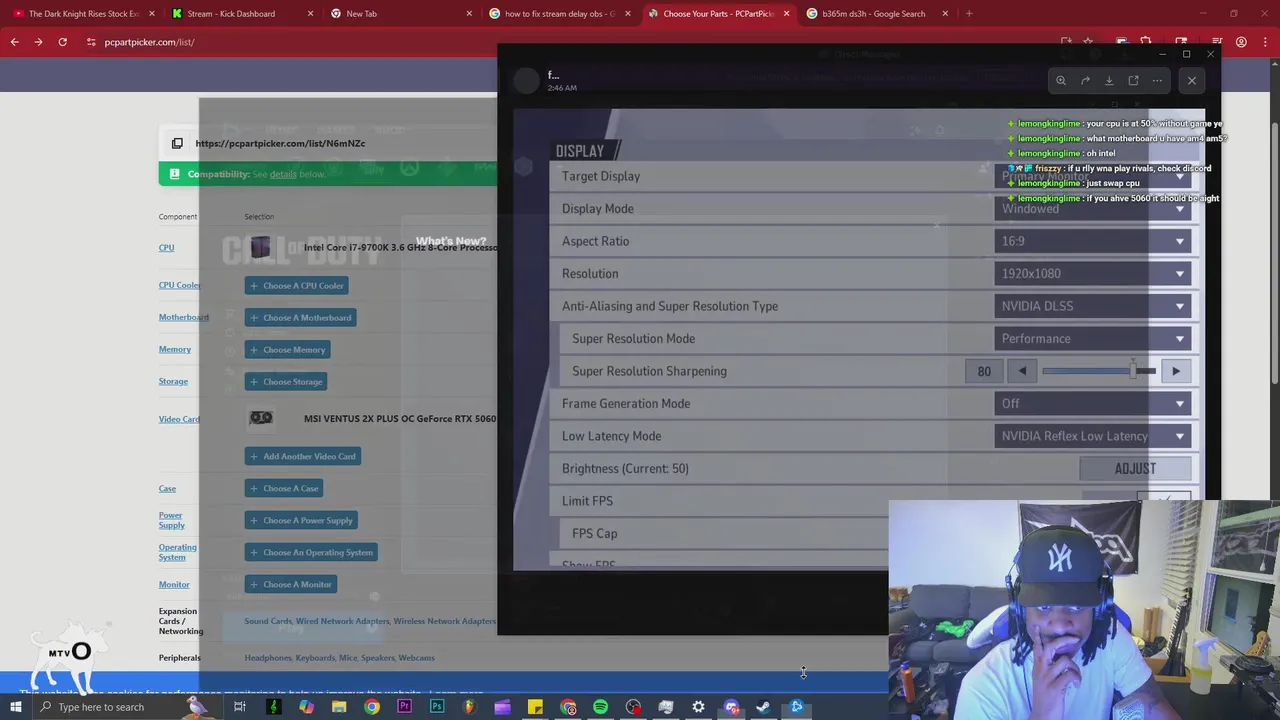Open Adobe Premiere Pro from the taskbar
This screenshot has width=1280, height=720.
pyautogui.click(x=404, y=707)
